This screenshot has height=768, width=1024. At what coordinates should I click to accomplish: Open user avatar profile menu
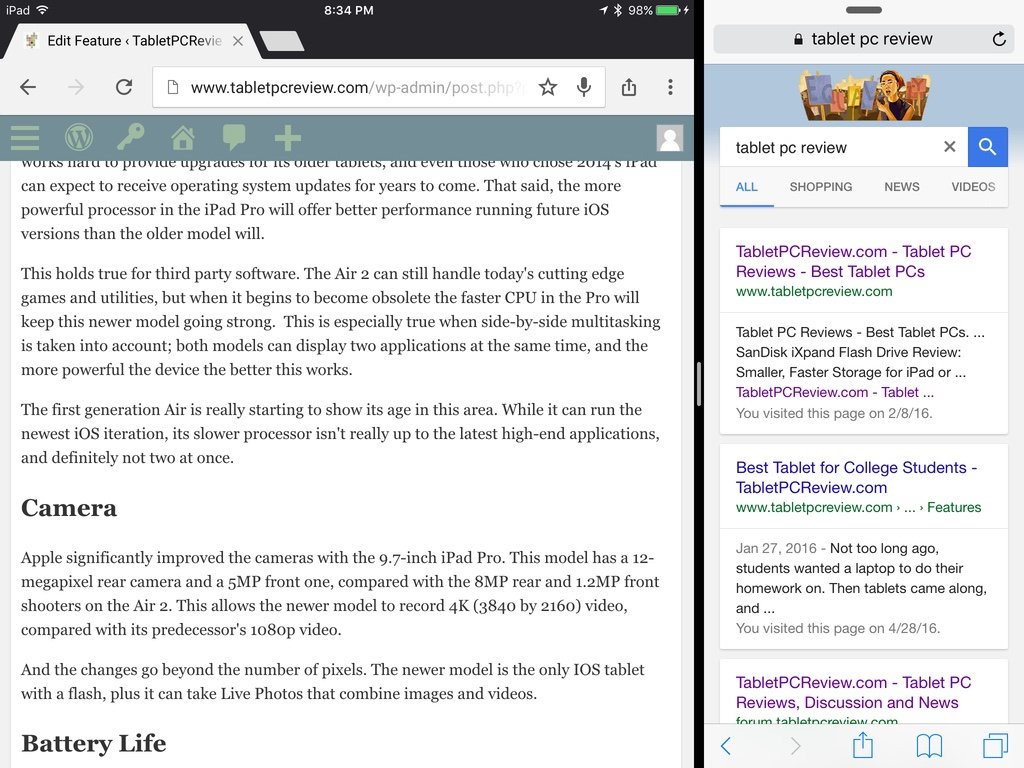669,138
